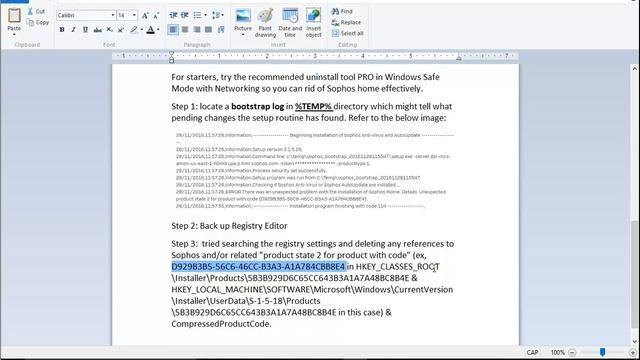Open the font size 14 dropdown
Image resolution: width=640 pixels, height=360 pixels.
134,15
